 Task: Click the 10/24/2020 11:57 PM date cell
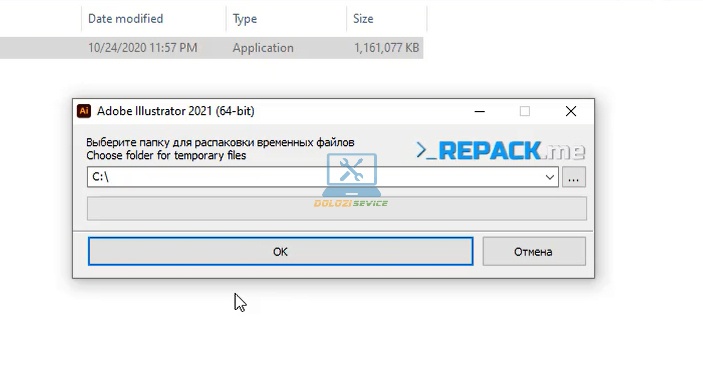[x=143, y=48]
